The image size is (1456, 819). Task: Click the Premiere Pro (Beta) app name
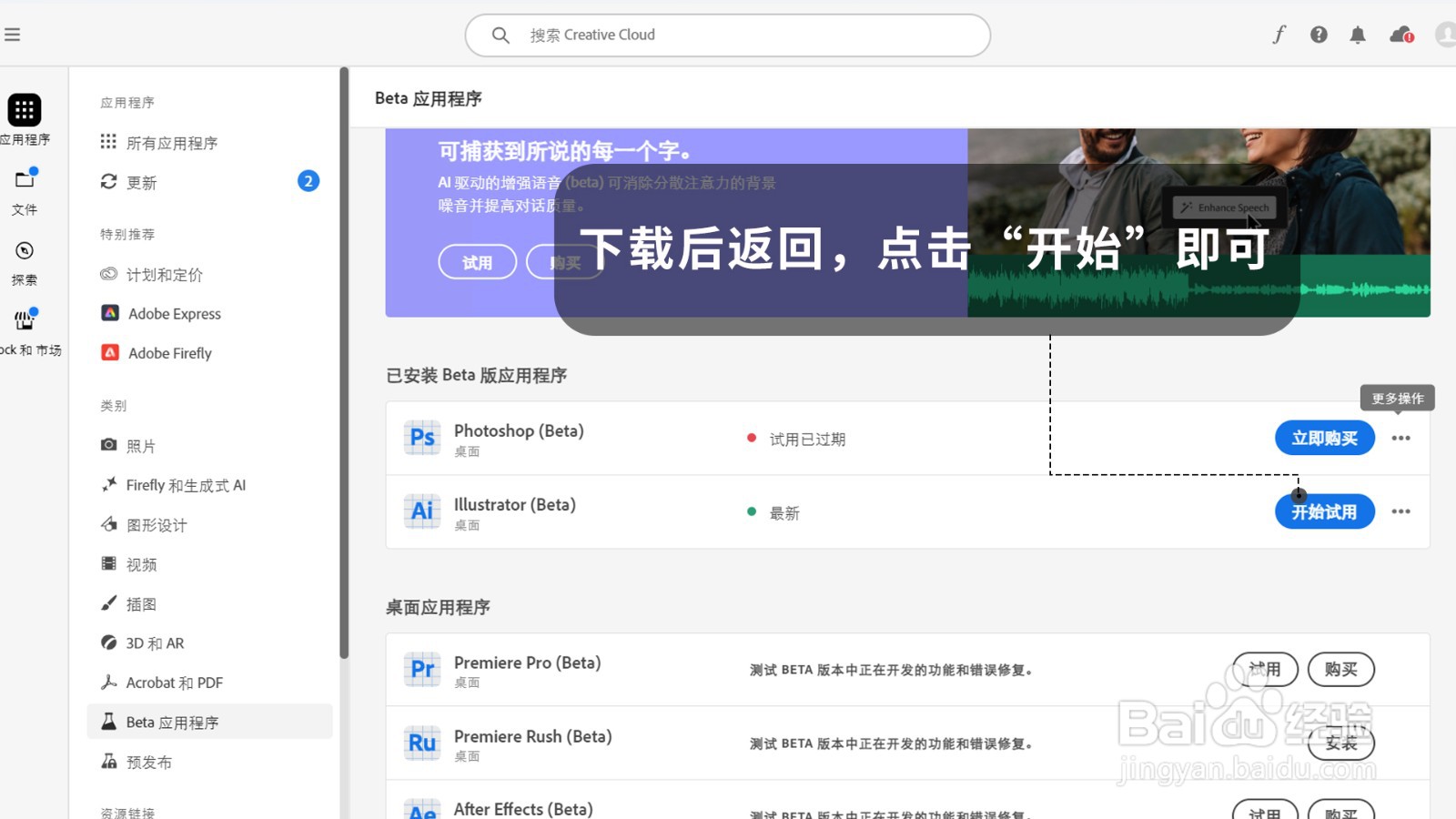point(528,662)
